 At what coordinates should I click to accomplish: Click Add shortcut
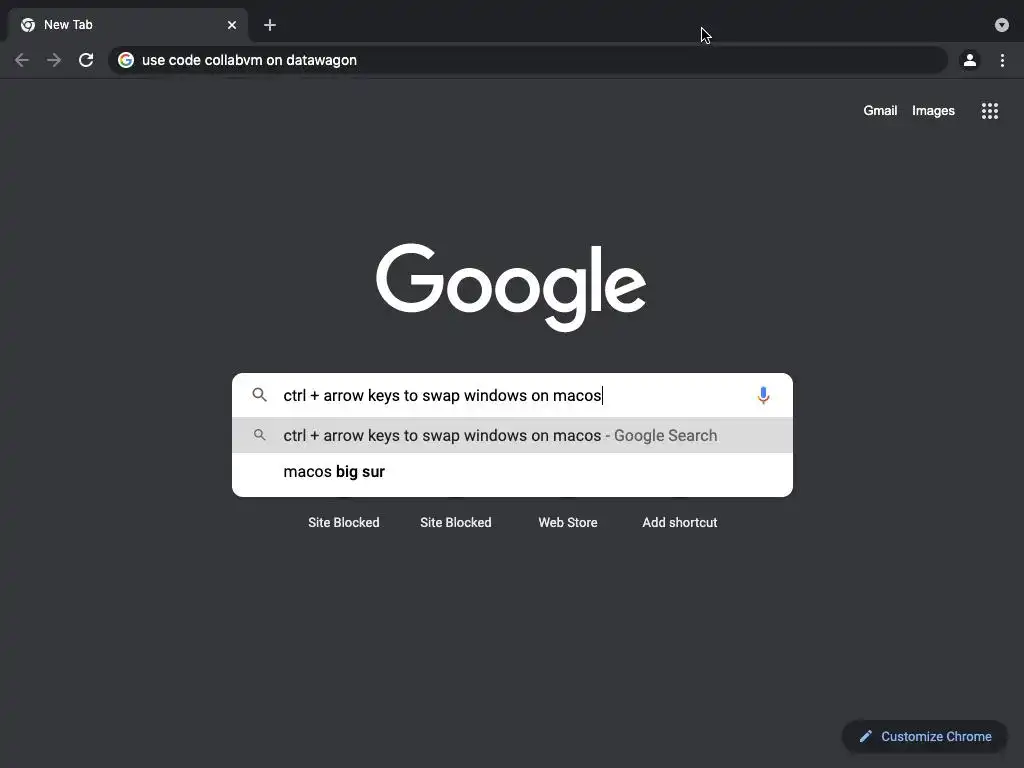click(680, 522)
